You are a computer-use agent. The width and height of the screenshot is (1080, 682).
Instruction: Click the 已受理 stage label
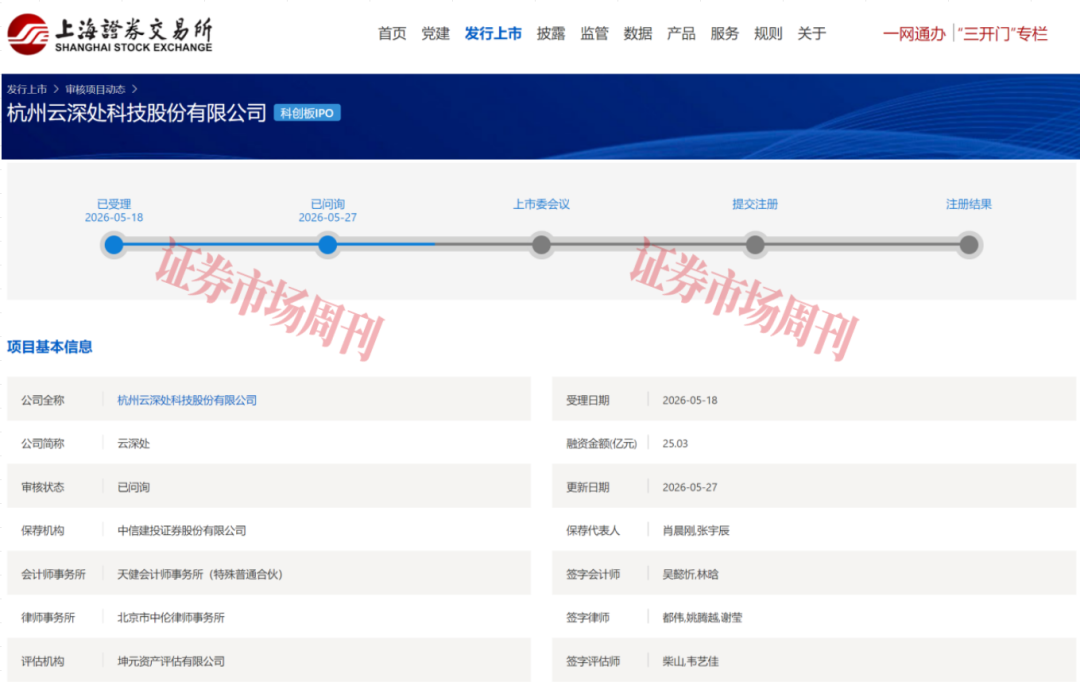[x=114, y=204]
